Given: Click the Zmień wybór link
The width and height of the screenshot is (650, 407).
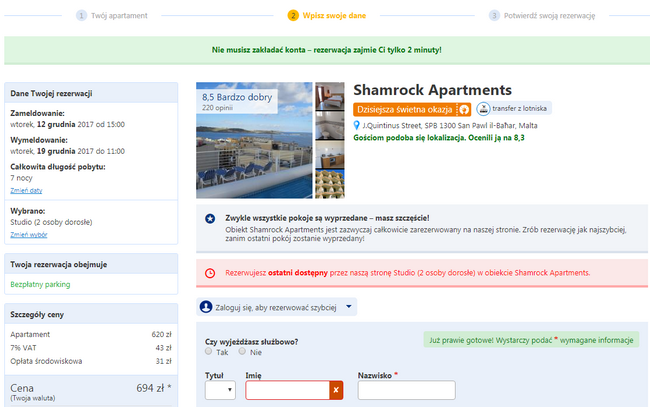Looking at the screenshot, I should pyautogui.click(x=29, y=235).
